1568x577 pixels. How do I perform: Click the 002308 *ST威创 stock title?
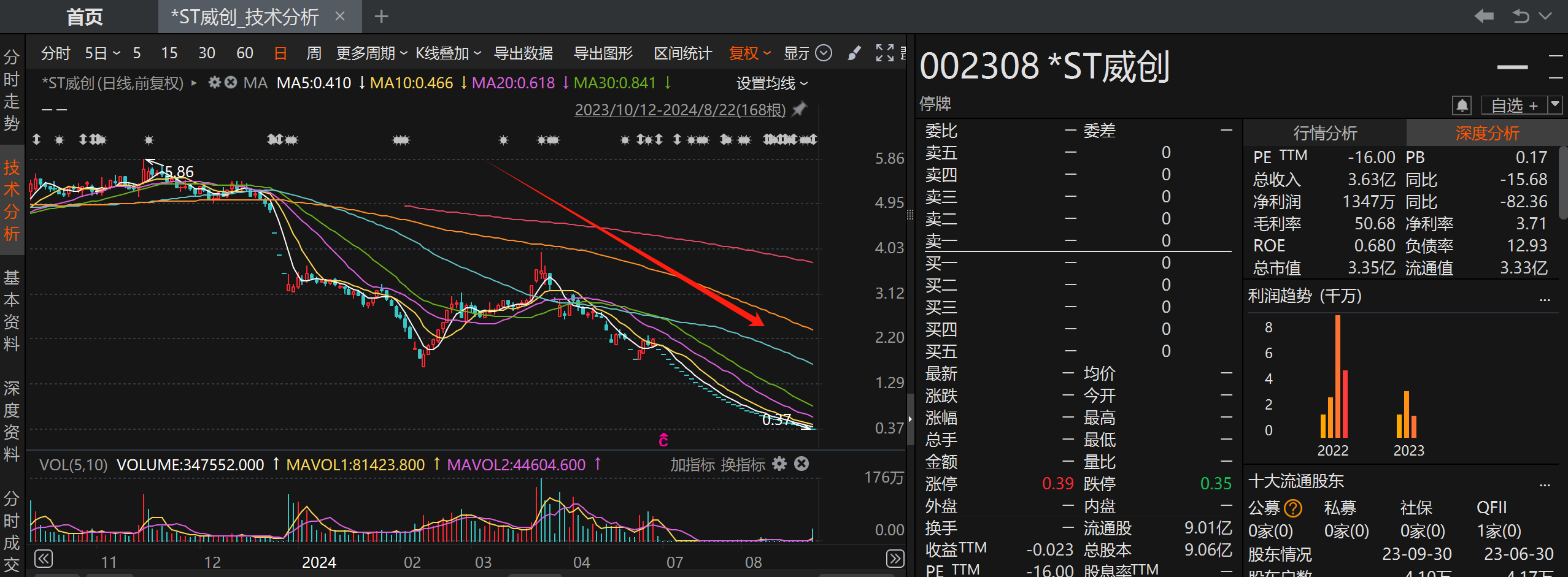pos(1044,66)
